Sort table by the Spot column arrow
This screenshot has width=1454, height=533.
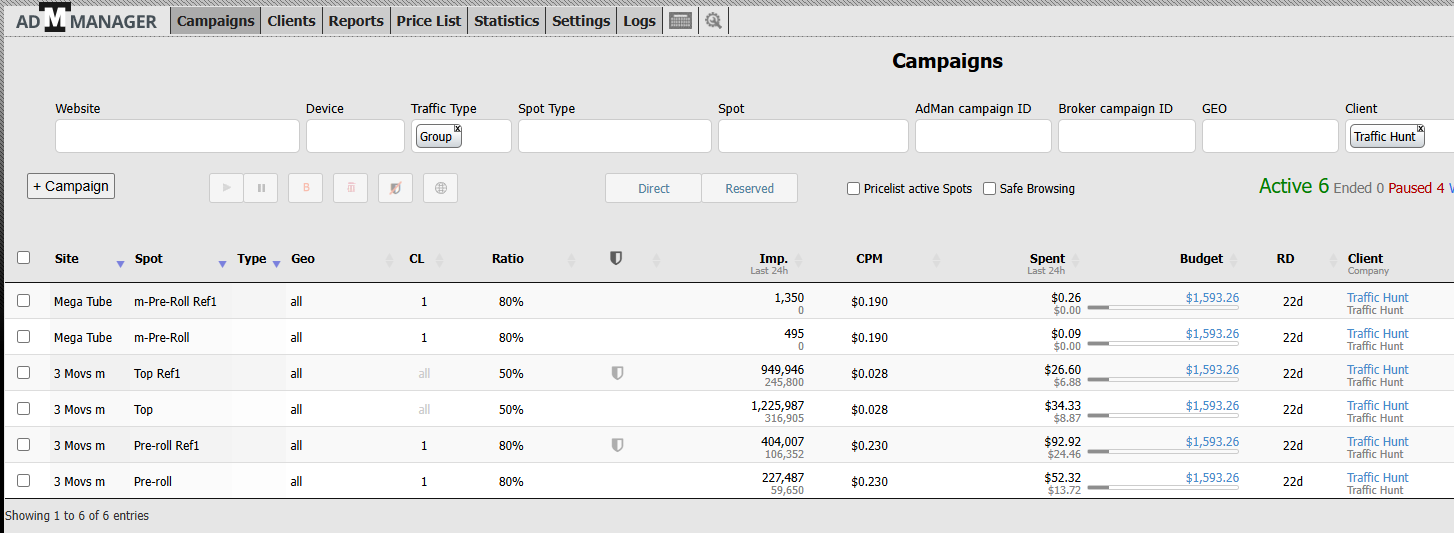(222, 263)
